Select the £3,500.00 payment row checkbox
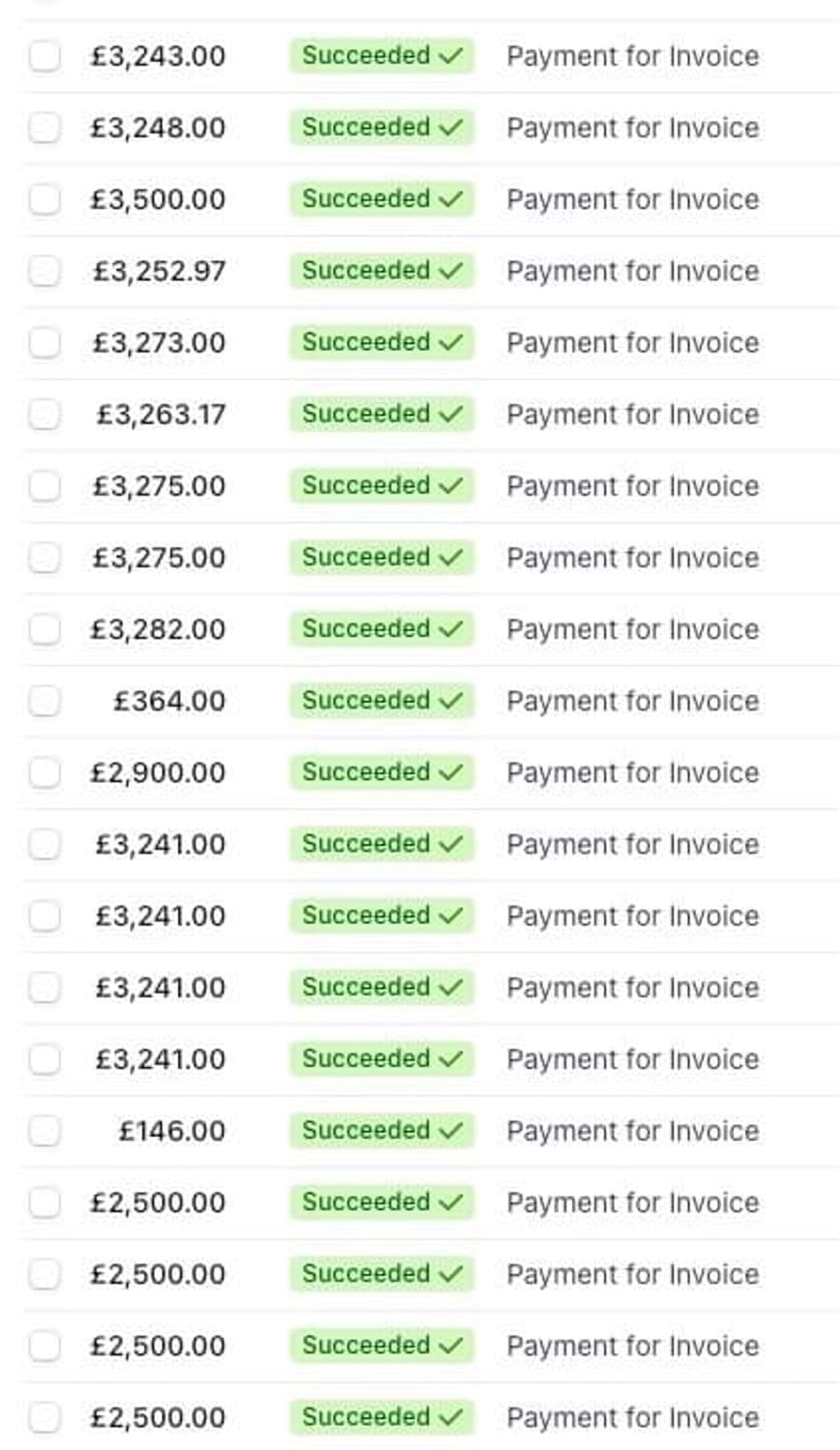840x1450 pixels. tap(44, 199)
